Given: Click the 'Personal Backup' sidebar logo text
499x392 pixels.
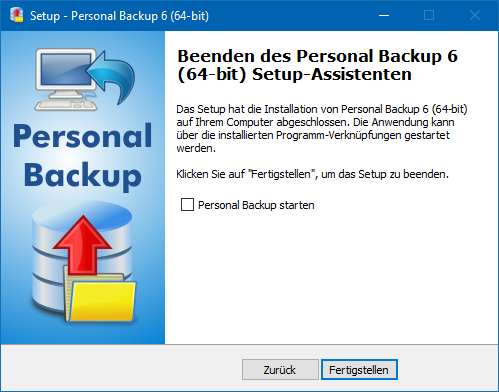Looking at the screenshot, I should point(83,156).
